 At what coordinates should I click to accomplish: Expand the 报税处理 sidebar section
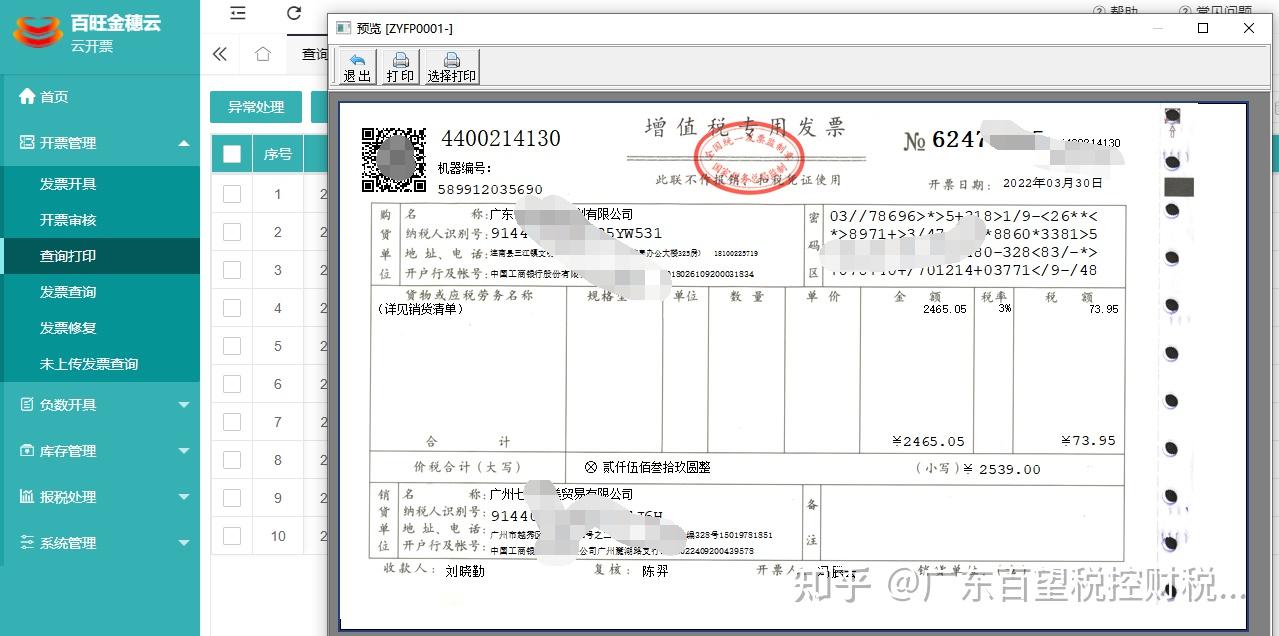100,497
